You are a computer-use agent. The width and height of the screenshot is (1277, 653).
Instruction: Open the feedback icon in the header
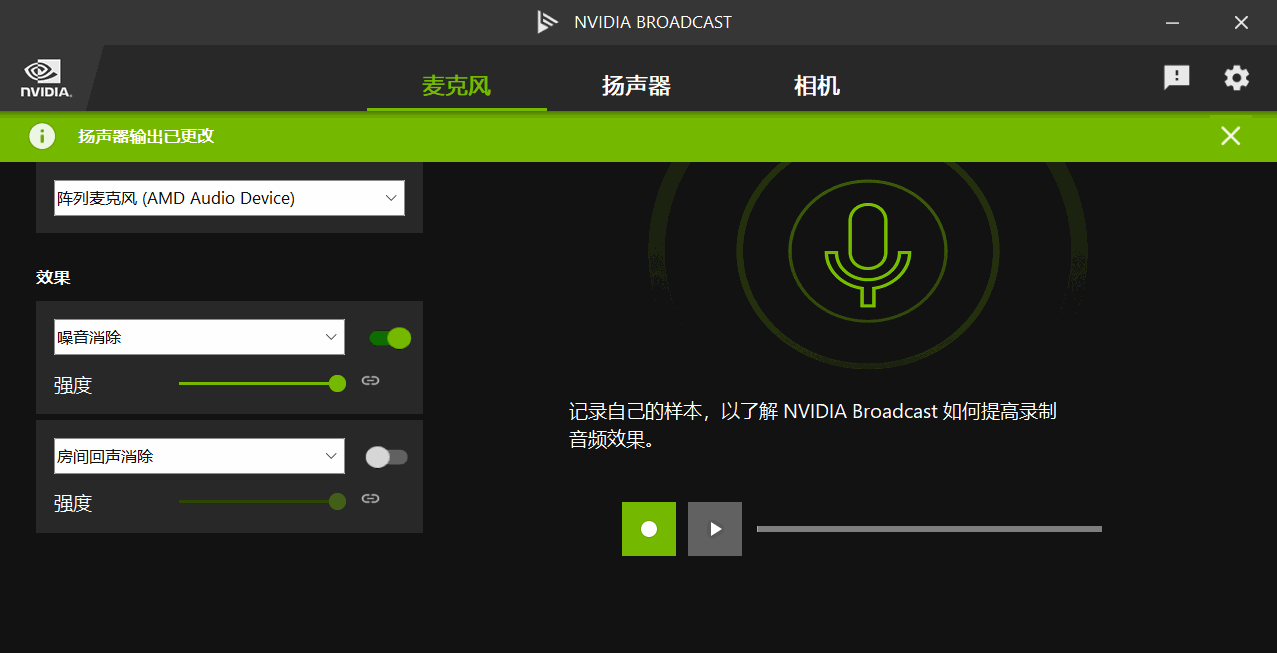1176,78
